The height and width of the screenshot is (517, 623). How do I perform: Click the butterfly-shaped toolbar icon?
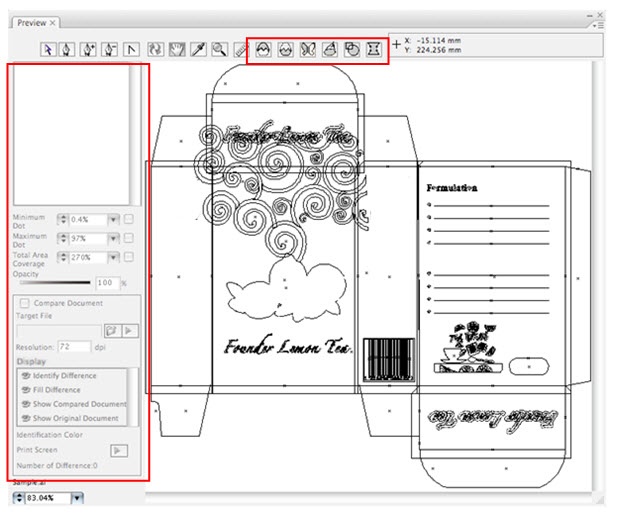pyautogui.click(x=307, y=48)
